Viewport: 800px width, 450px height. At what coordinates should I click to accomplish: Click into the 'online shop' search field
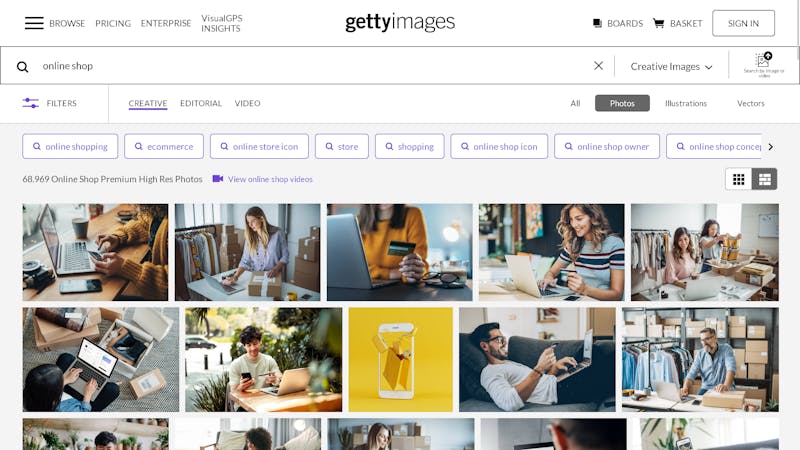[311, 66]
